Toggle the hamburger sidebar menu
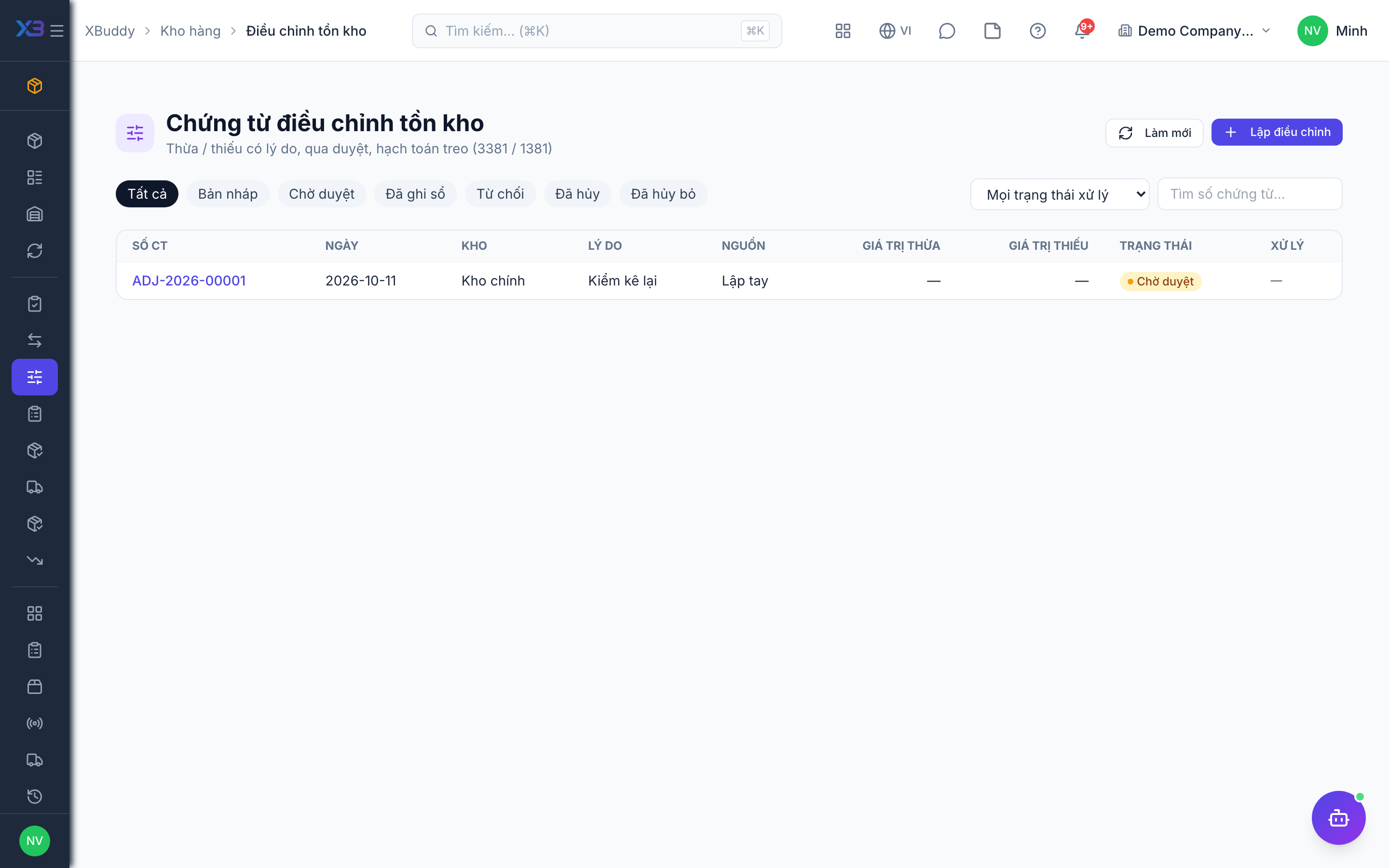 [57, 30]
